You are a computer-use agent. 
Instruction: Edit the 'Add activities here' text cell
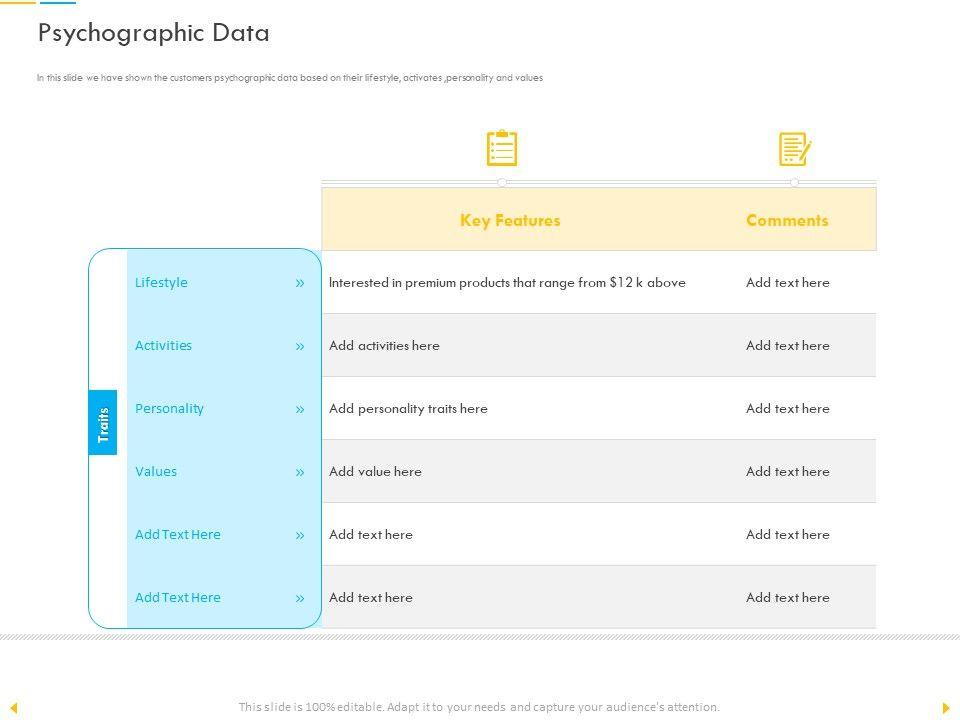(384, 346)
